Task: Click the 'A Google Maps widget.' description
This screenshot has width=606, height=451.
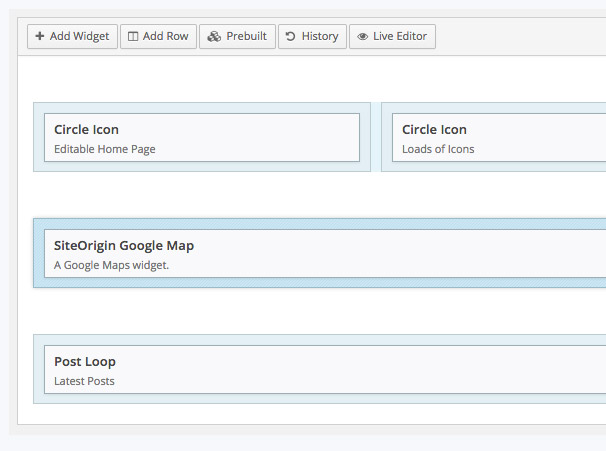Action: pyautogui.click(x=112, y=265)
